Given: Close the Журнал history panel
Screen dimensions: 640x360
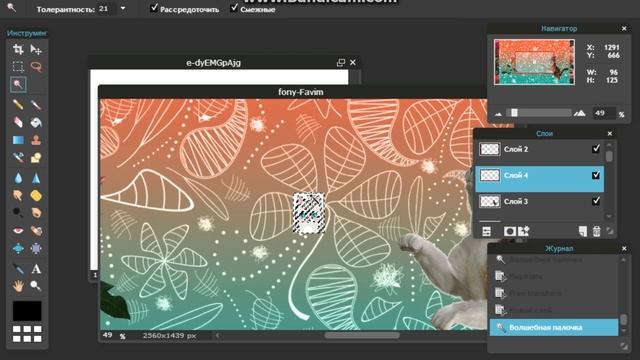Looking at the screenshot, I should [624, 248].
